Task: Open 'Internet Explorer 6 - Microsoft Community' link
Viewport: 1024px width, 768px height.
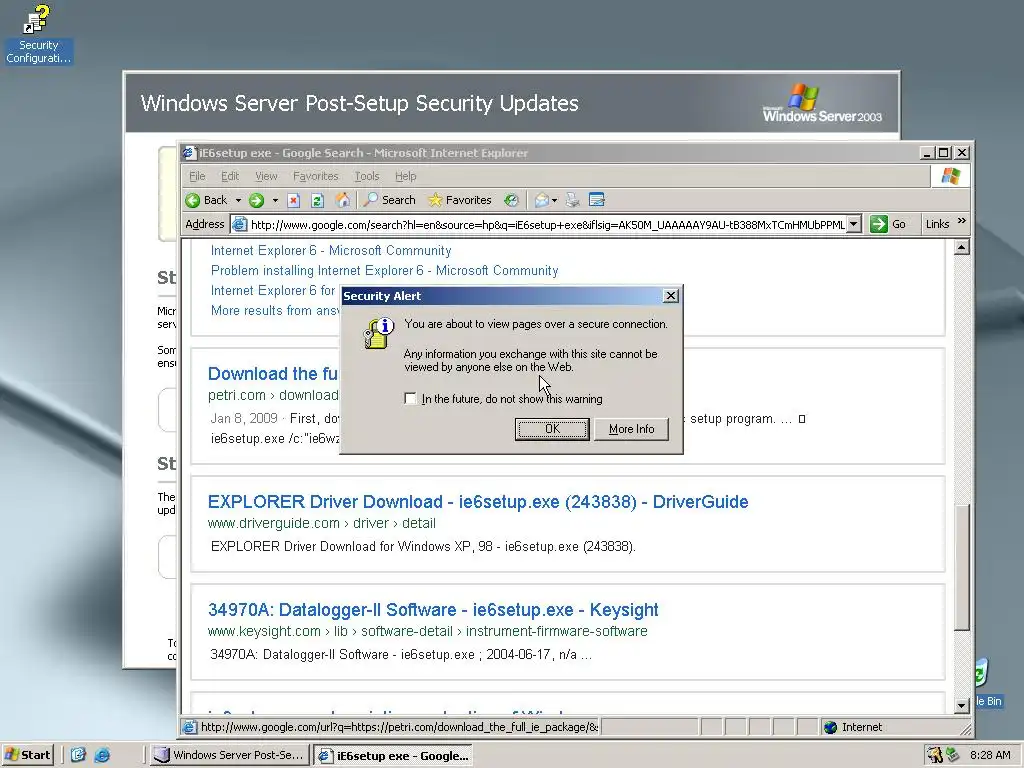Action: point(330,251)
